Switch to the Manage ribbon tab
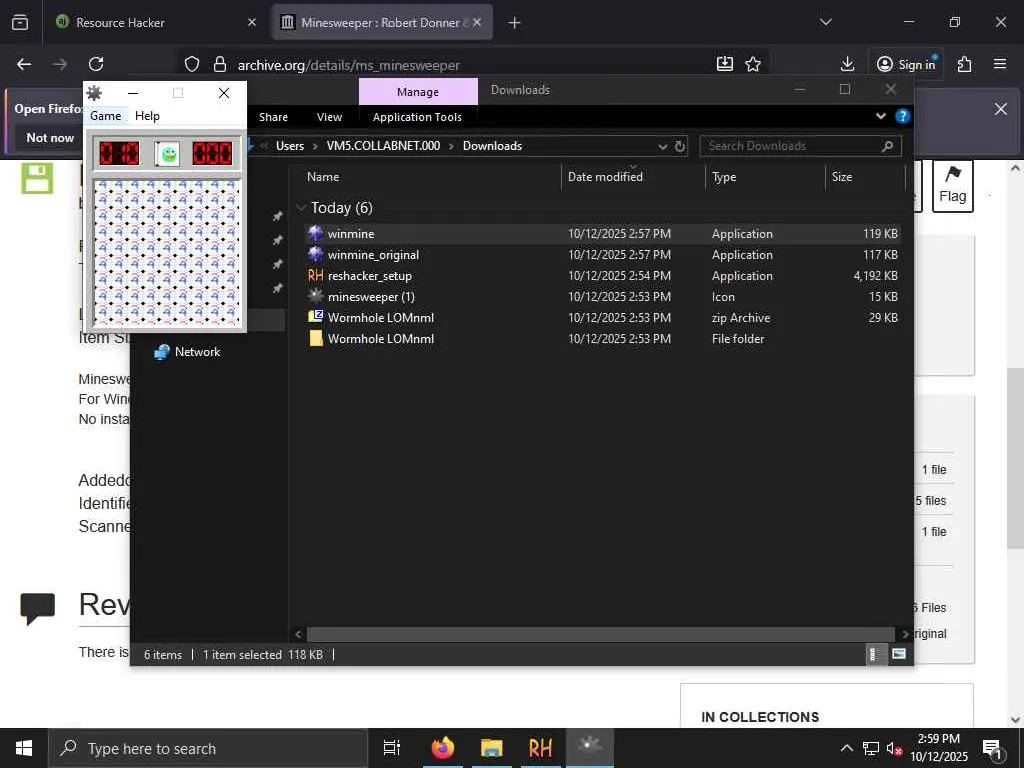The image size is (1024, 768). pos(418,92)
